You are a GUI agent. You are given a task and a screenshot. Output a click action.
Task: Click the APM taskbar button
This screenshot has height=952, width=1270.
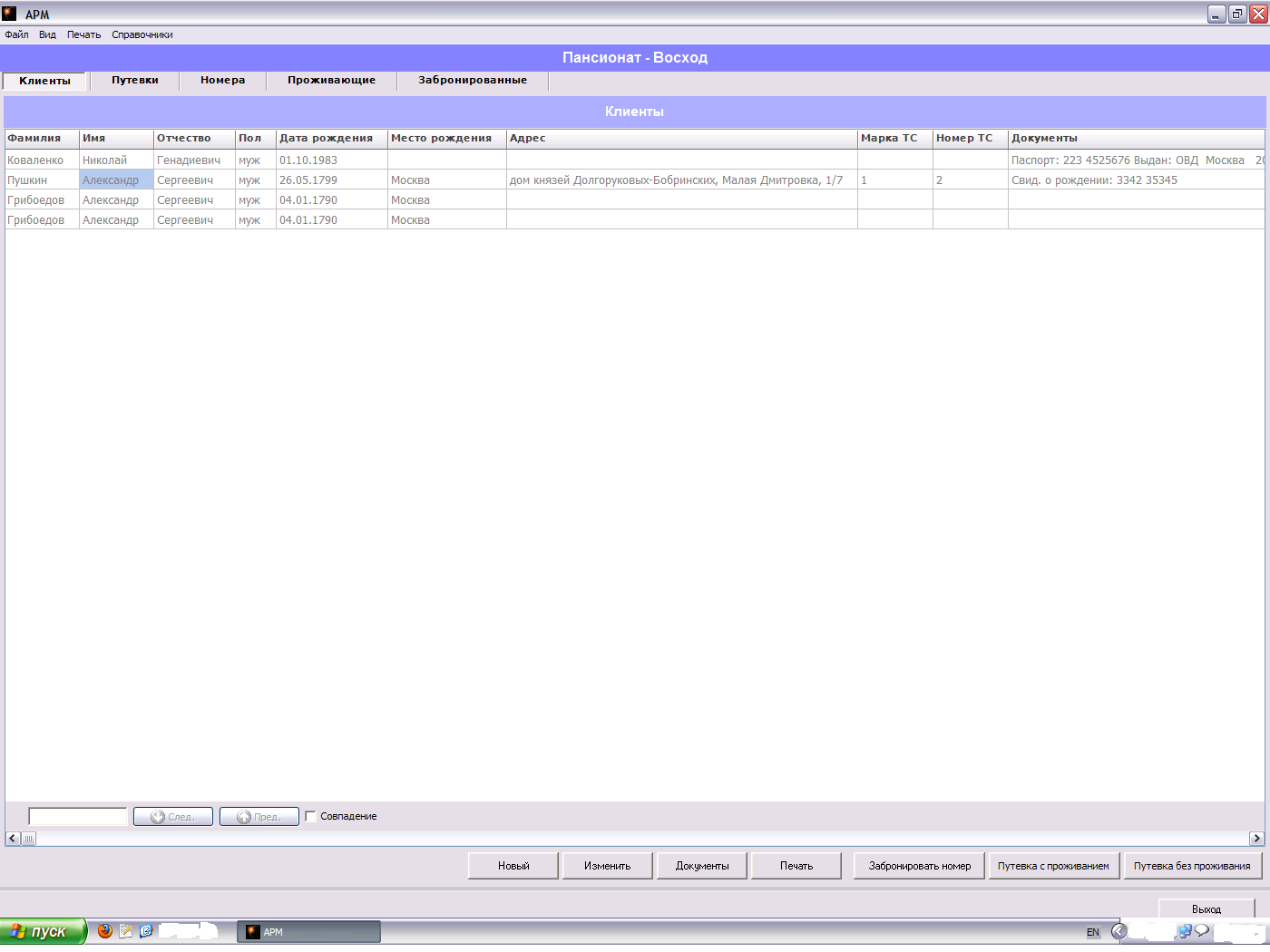(x=309, y=932)
